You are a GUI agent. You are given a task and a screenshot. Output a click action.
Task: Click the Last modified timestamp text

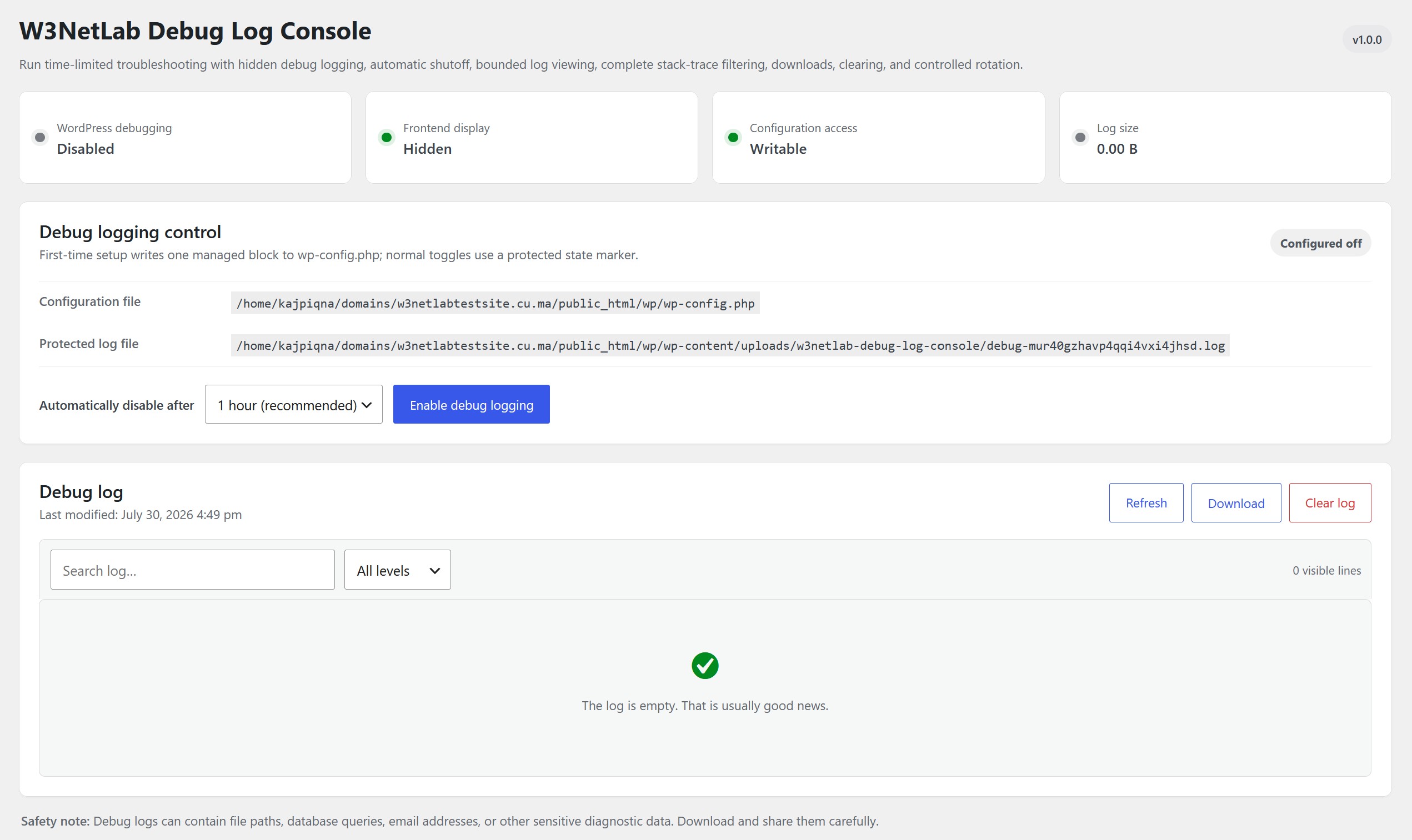[141, 515]
